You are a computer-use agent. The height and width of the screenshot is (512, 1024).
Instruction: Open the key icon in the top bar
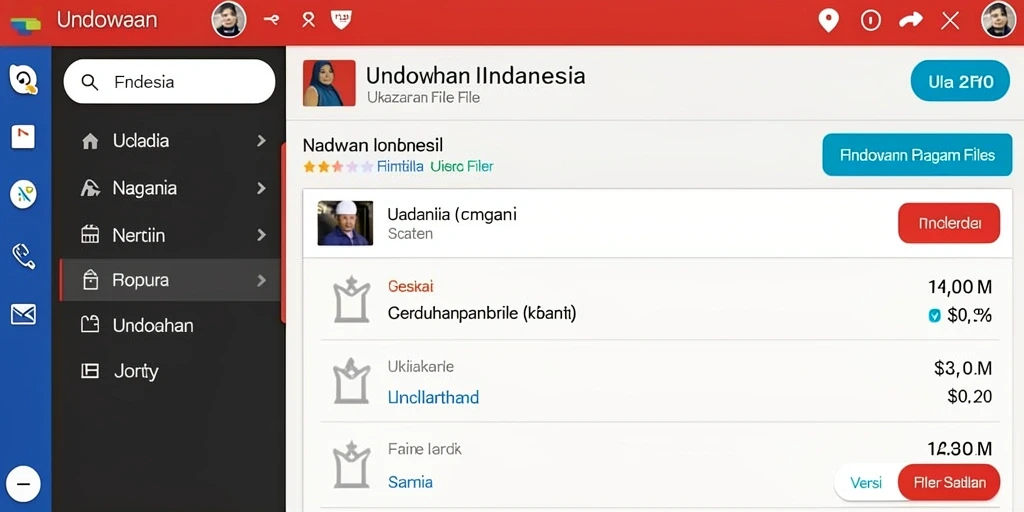(x=271, y=20)
